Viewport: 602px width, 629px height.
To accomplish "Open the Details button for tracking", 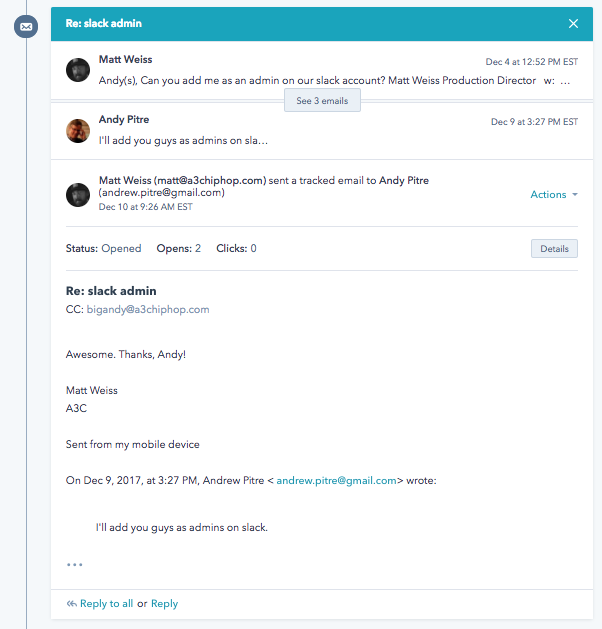I will (x=554, y=249).
